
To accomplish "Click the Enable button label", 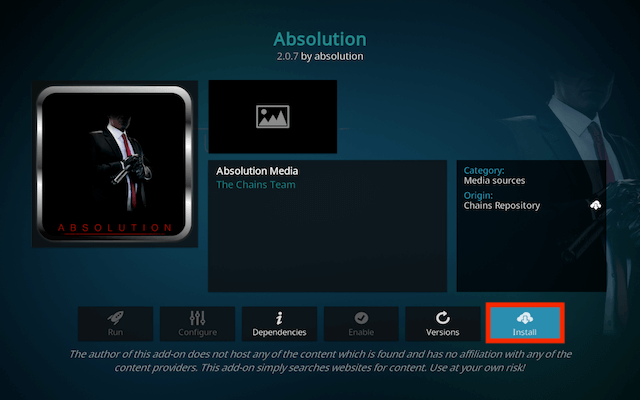I will [361, 332].
